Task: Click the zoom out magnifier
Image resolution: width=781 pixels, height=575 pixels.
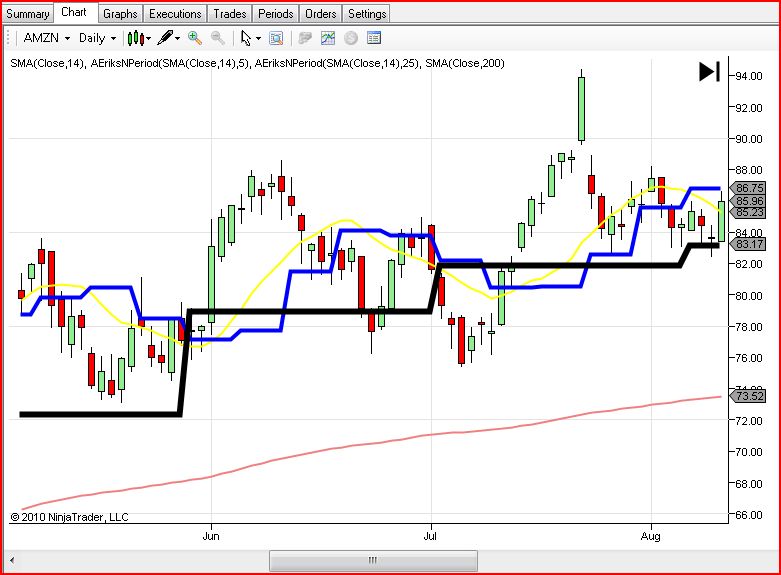Action: pyautogui.click(x=218, y=38)
